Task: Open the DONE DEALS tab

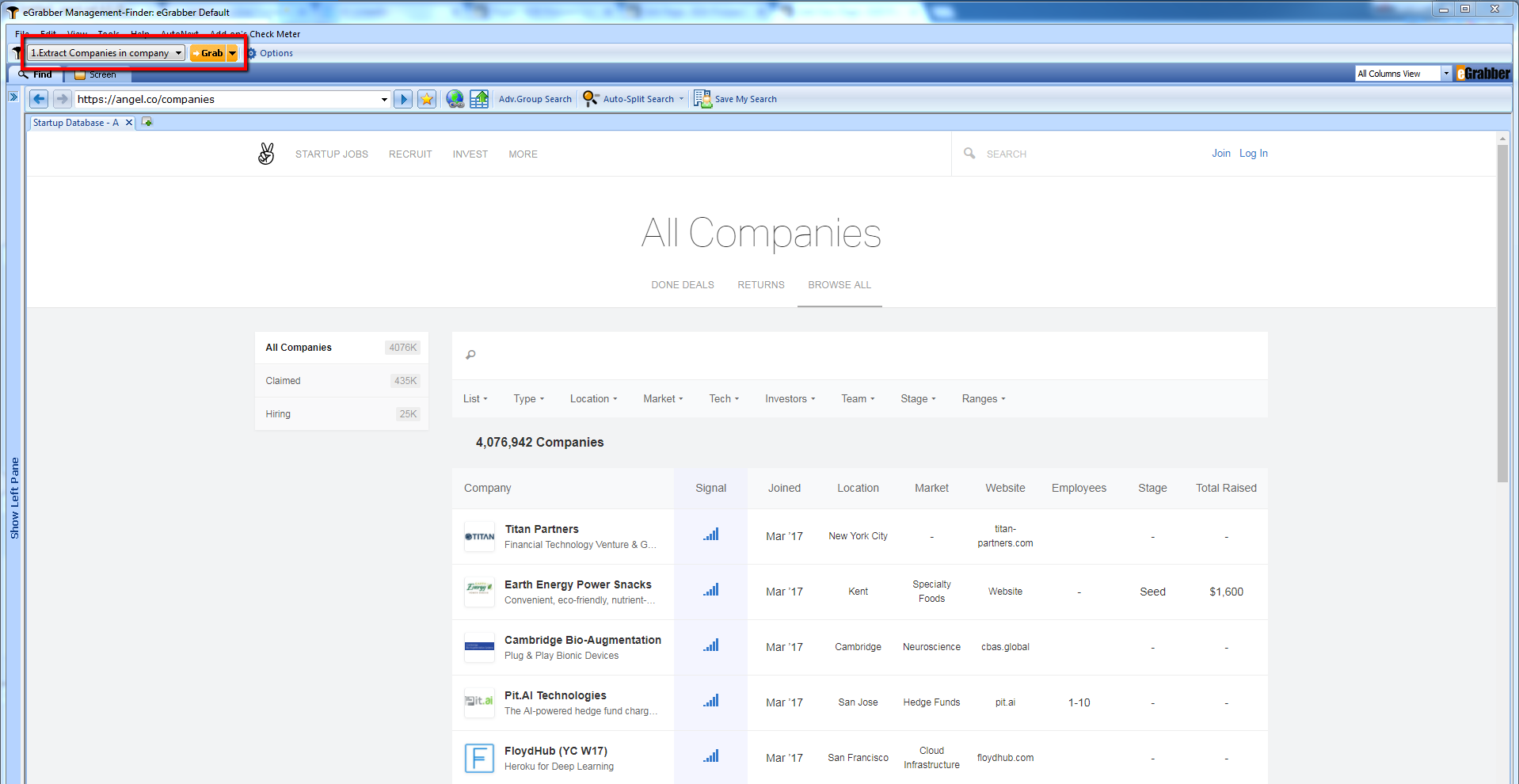Action: click(x=683, y=284)
